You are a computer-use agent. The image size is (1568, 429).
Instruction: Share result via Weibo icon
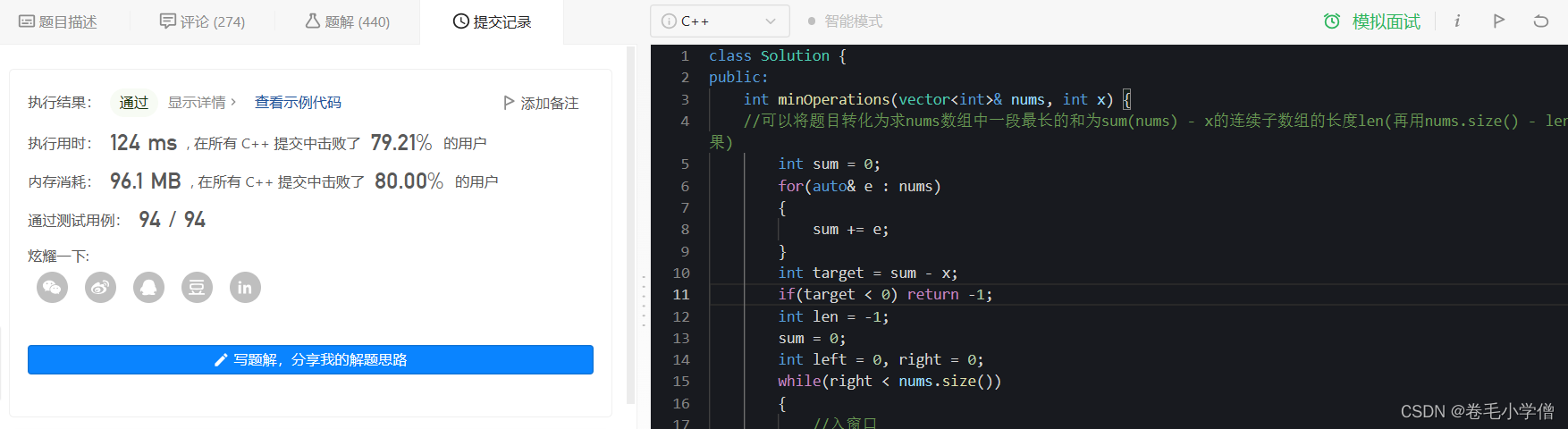click(x=100, y=287)
